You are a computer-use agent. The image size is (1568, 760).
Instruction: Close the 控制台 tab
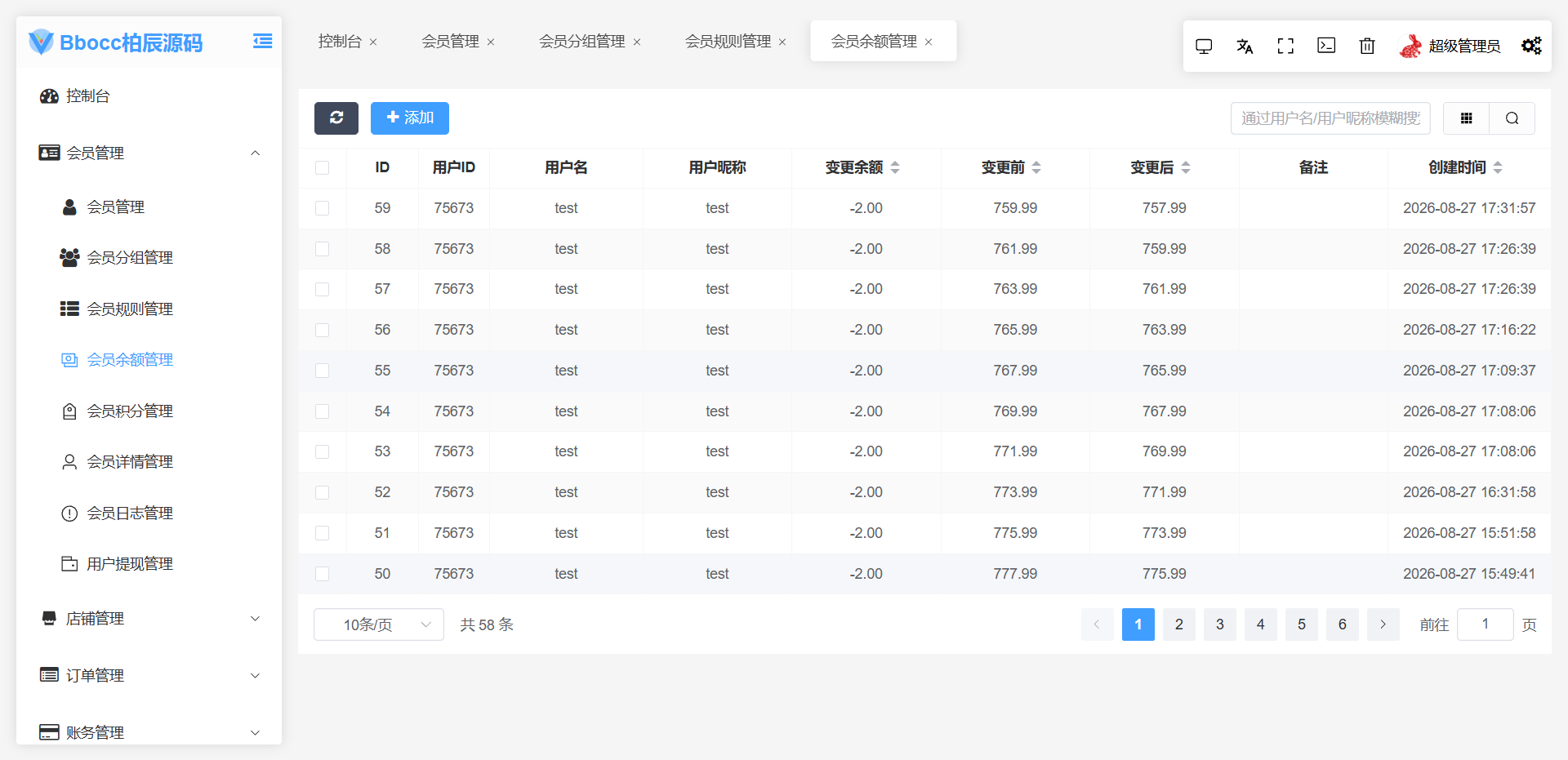pyautogui.click(x=373, y=42)
